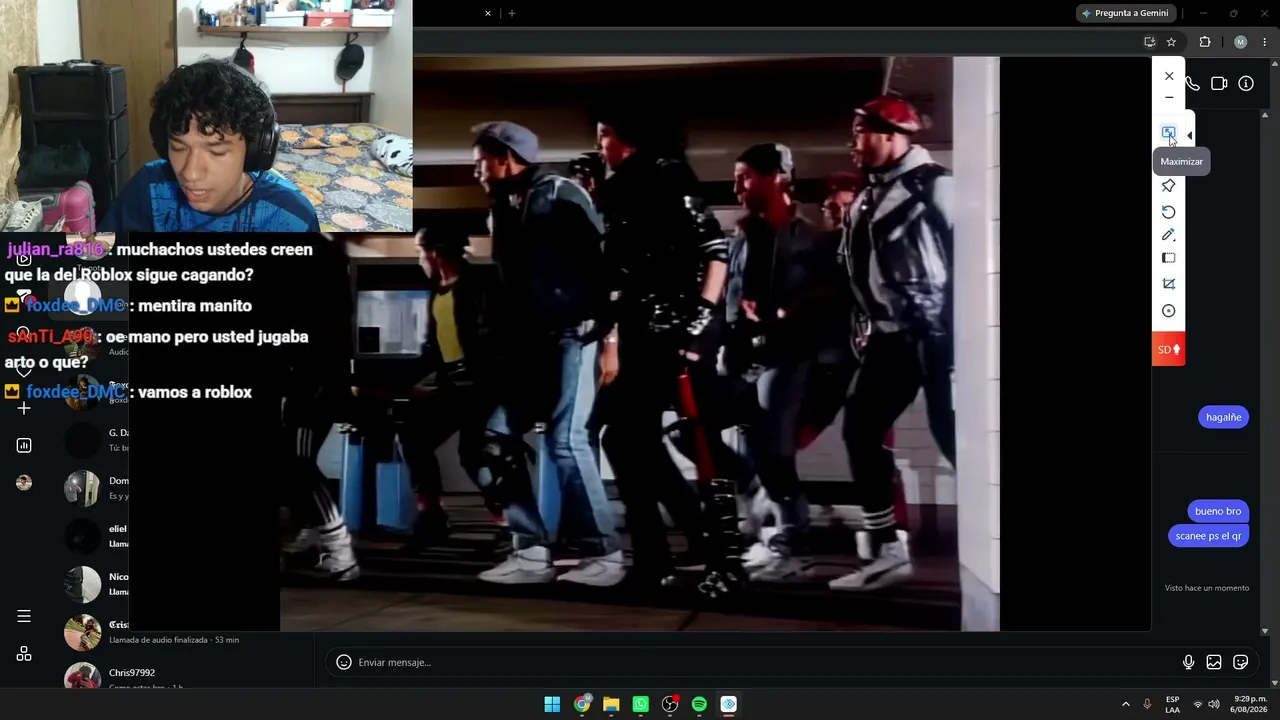
Task: Rotate the video with the circular arrow
Action: point(1168,212)
